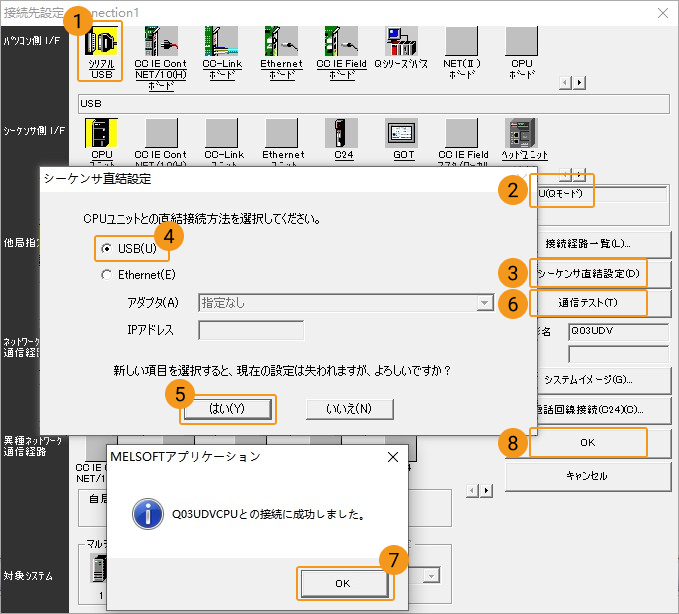Image resolution: width=679 pixels, height=614 pixels.
Task: Select the Ethernet unit icon in PLC side I/F
Action: pos(281,133)
